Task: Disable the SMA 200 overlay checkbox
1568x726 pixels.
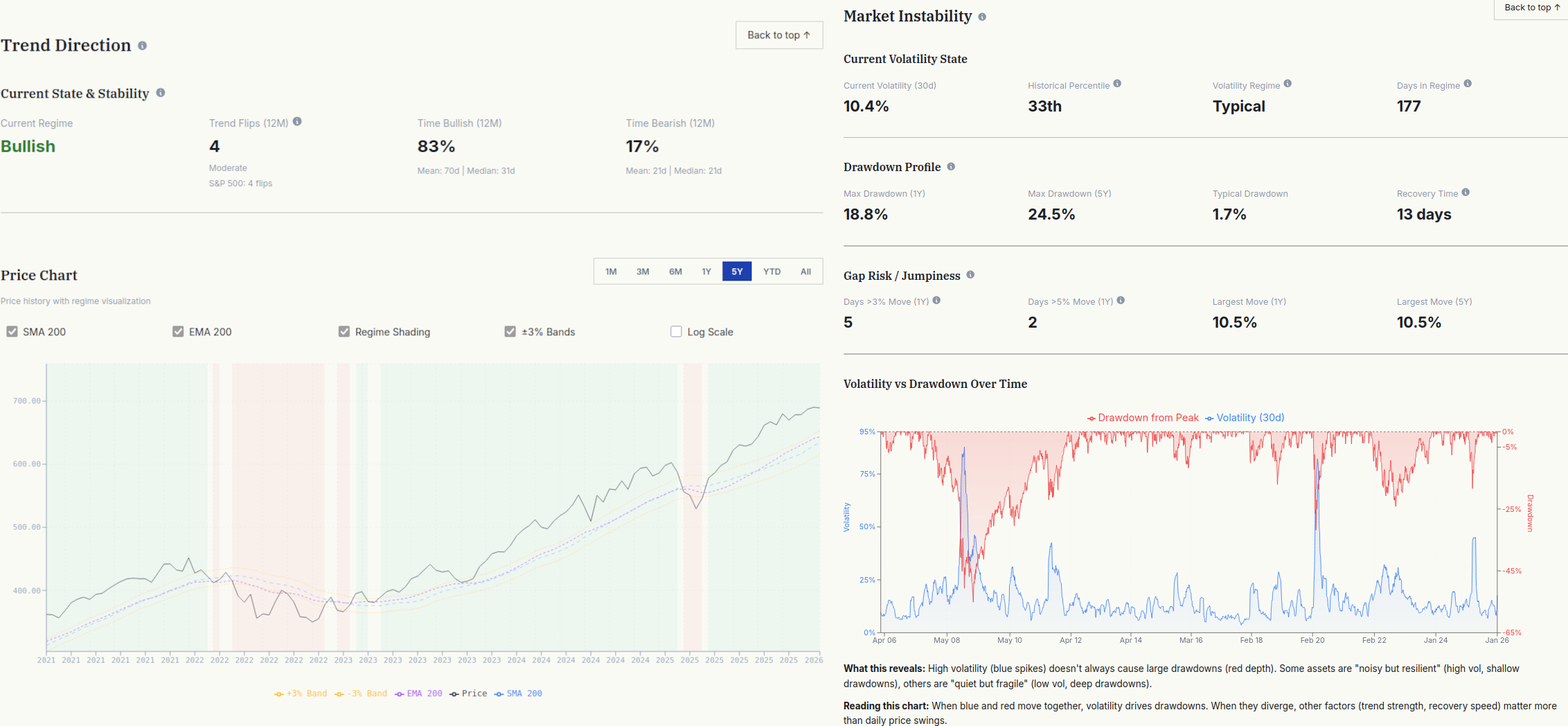Action: [x=12, y=331]
